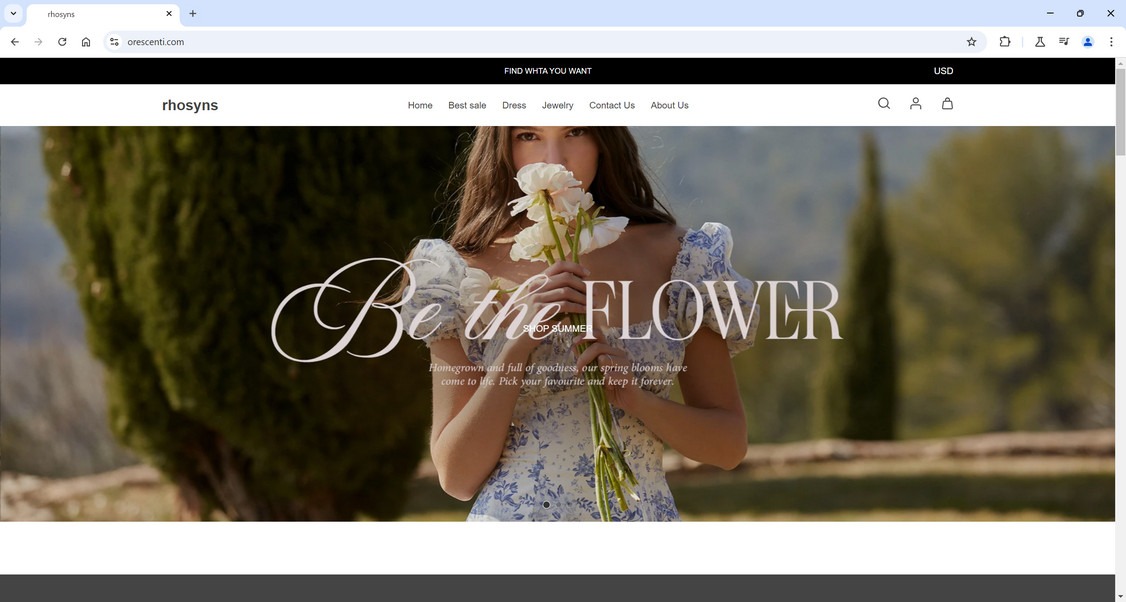
Task: Expand the tab search dropdown arrow
Action: 13,14
